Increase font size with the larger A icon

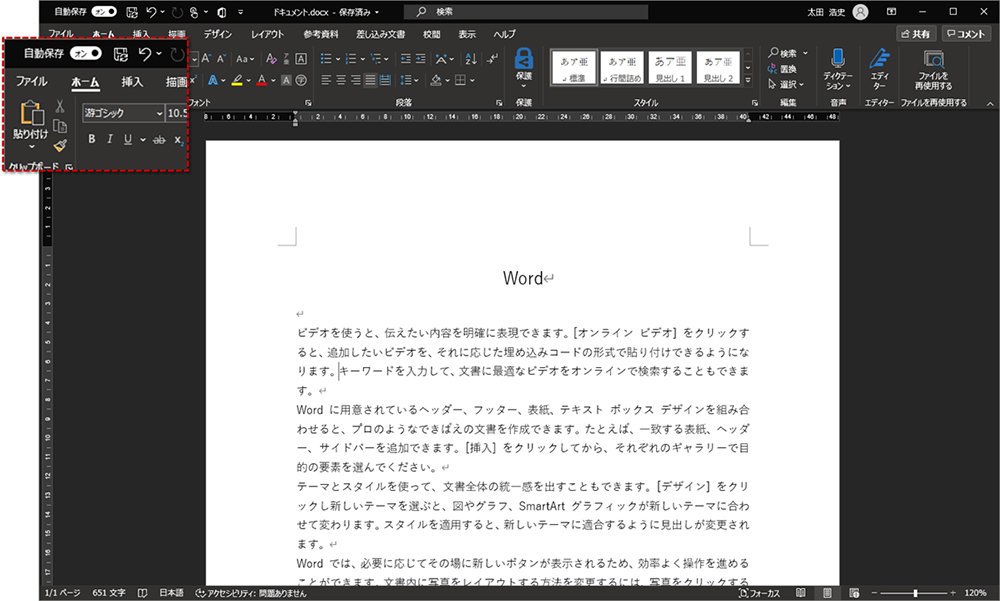tap(206, 59)
